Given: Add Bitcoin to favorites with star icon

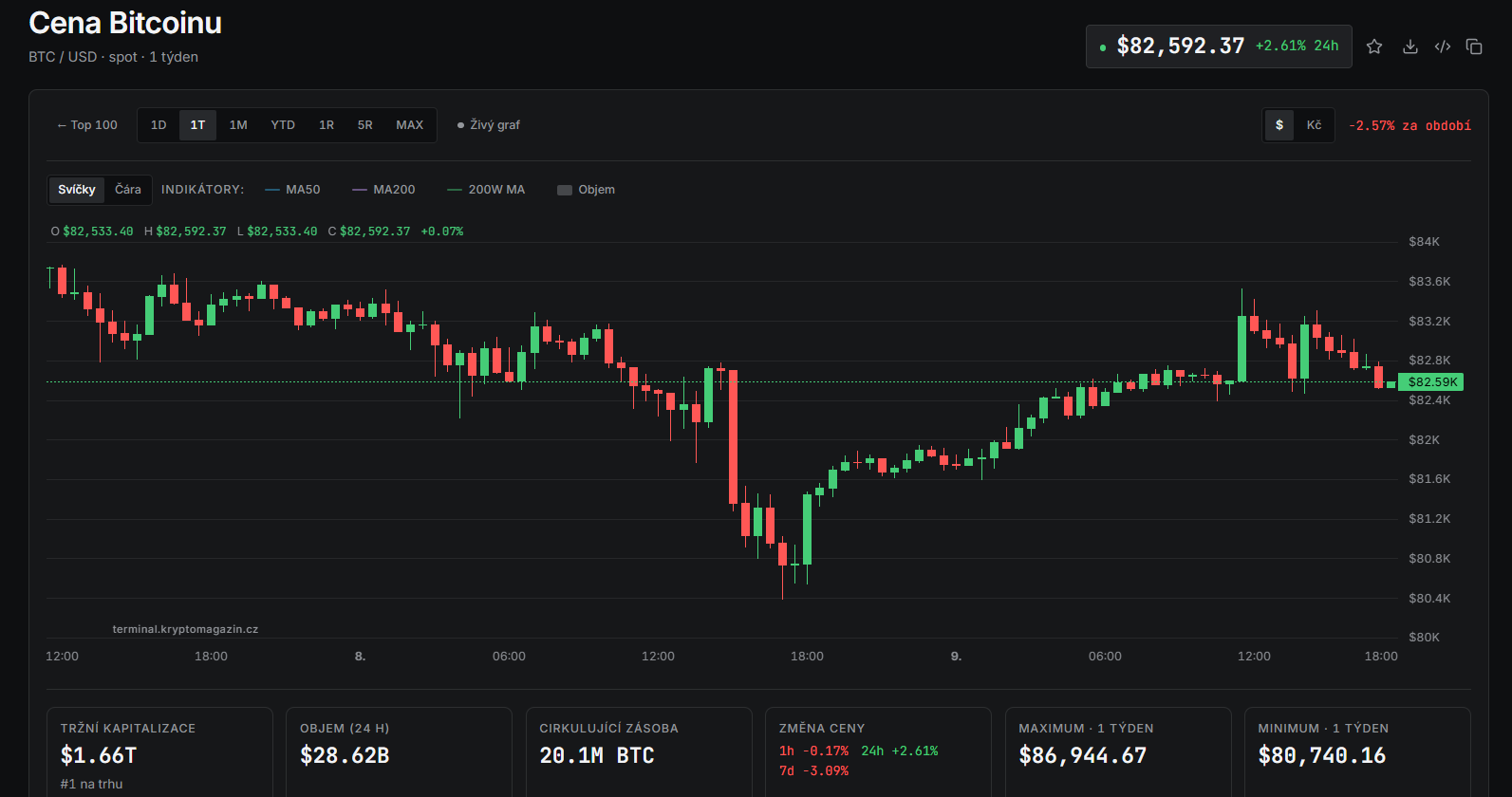Looking at the screenshot, I should point(1374,46).
